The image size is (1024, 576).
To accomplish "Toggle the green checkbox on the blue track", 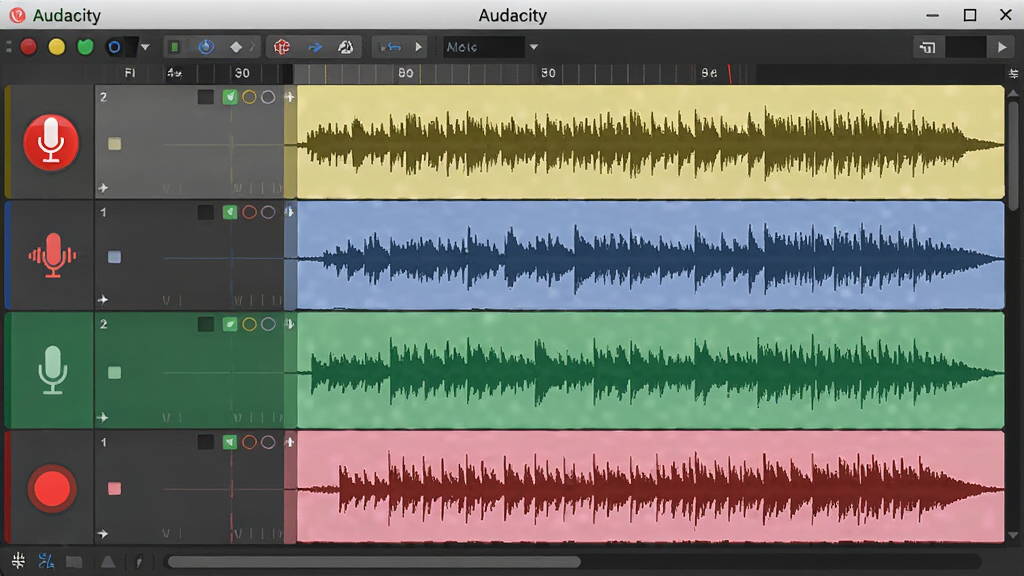I will click(x=230, y=212).
